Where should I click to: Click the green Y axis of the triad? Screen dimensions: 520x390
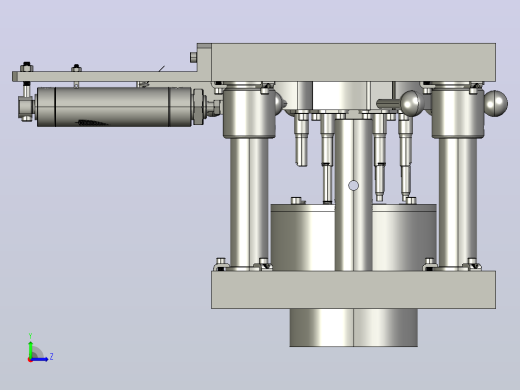click(x=30, y=349)
